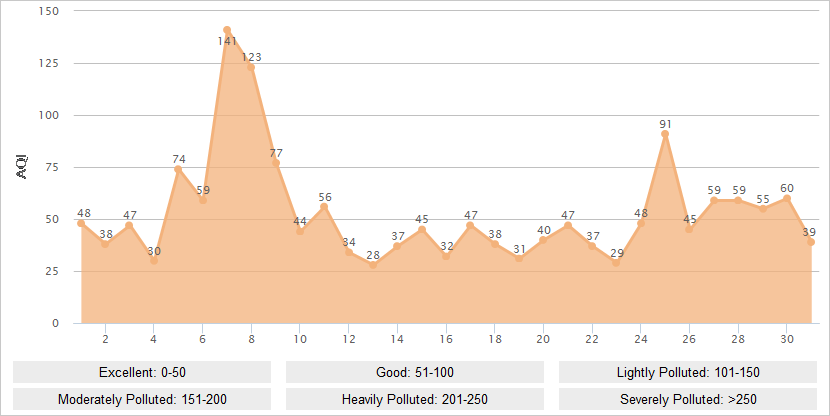The height and width of the screenshot is (416, 830).
Task: Select the x-axis label 8
Action: pyautogui.click(x=251, y=339)
